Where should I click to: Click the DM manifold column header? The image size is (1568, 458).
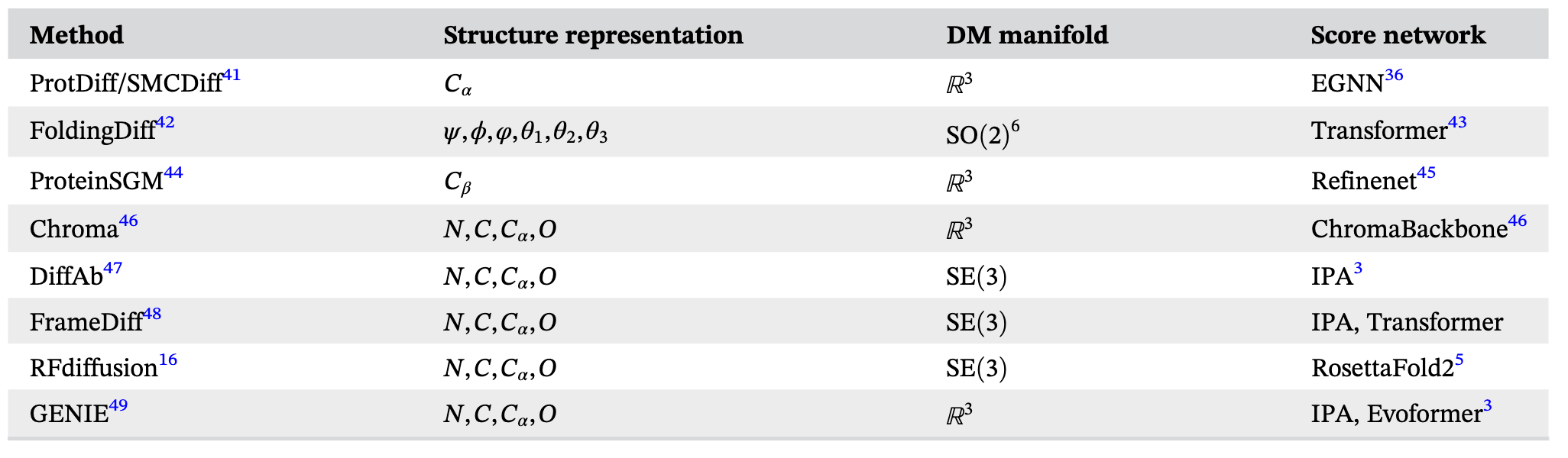1027,35
